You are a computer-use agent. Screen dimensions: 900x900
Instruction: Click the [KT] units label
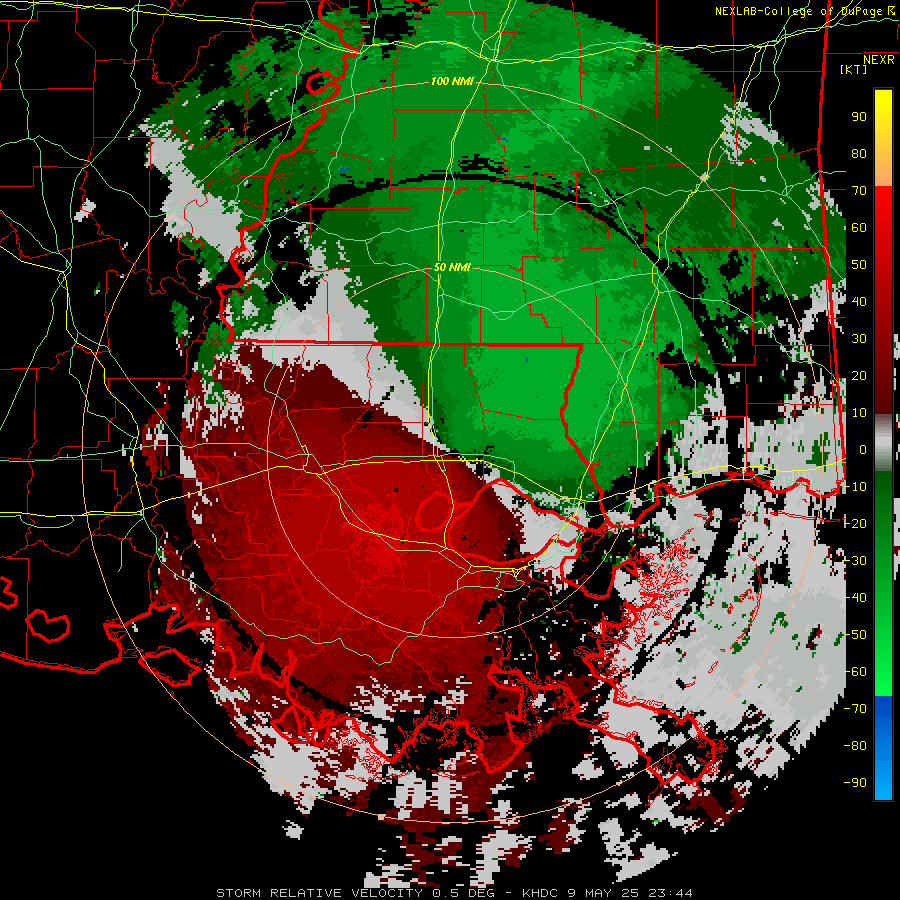(x=853, y=69)
